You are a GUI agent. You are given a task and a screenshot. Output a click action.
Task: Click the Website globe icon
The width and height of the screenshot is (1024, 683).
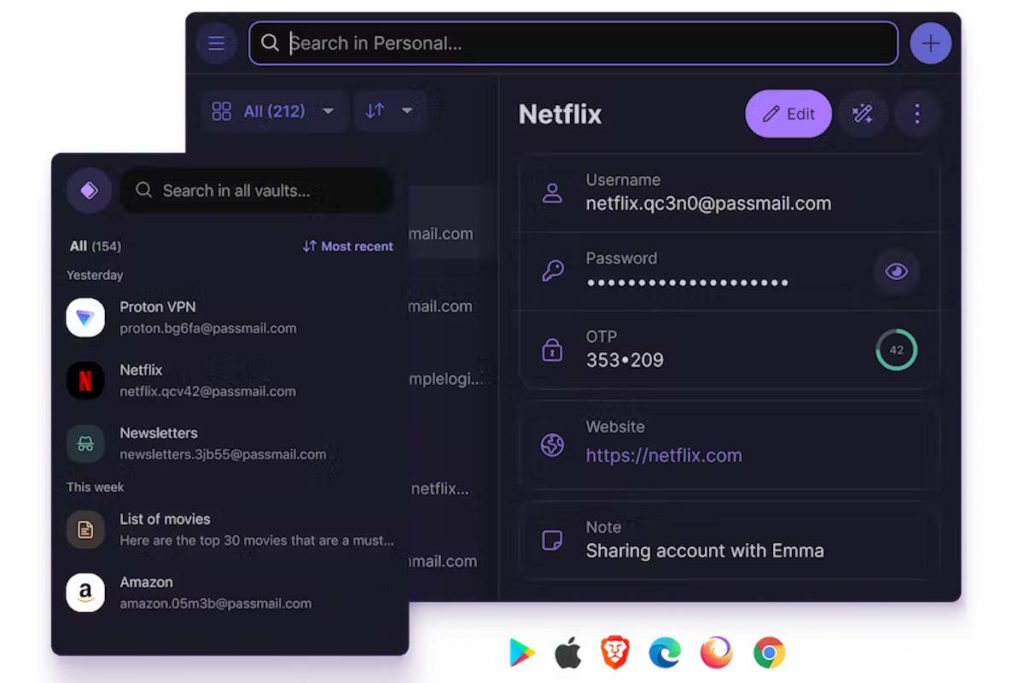(x=552, y=445)
